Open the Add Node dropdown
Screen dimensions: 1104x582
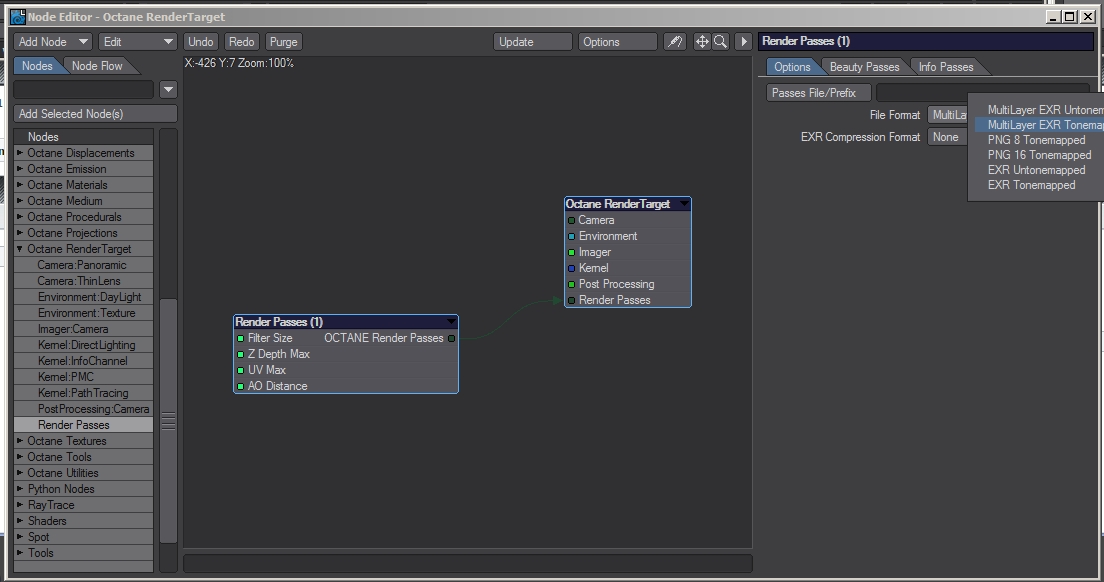pos(53,42)
